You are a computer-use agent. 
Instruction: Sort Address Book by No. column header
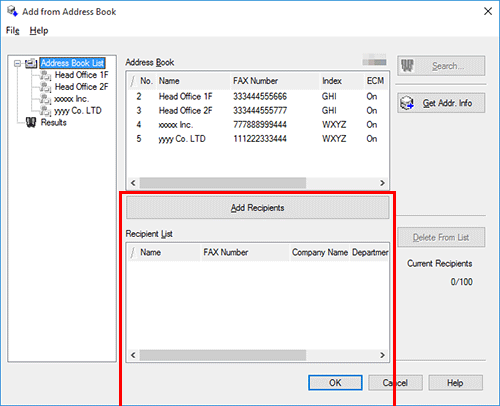(x=146, y=81)
